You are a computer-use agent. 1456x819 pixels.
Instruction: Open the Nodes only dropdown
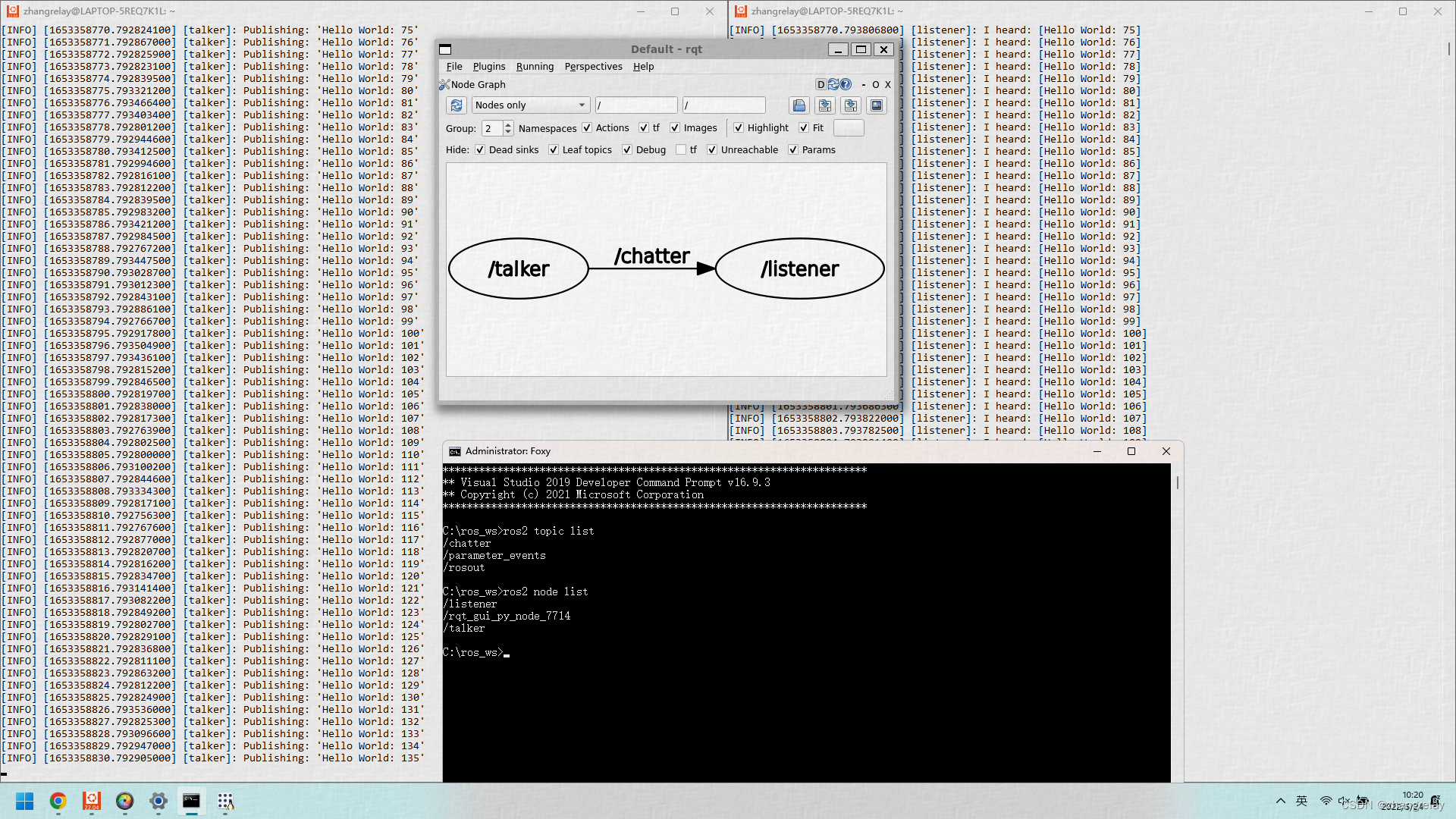pyautogui.click(x=531, y=105)
